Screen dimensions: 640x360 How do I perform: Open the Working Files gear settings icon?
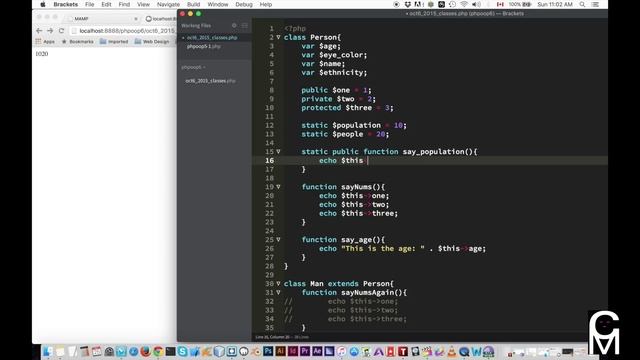[x=234, y=25]
